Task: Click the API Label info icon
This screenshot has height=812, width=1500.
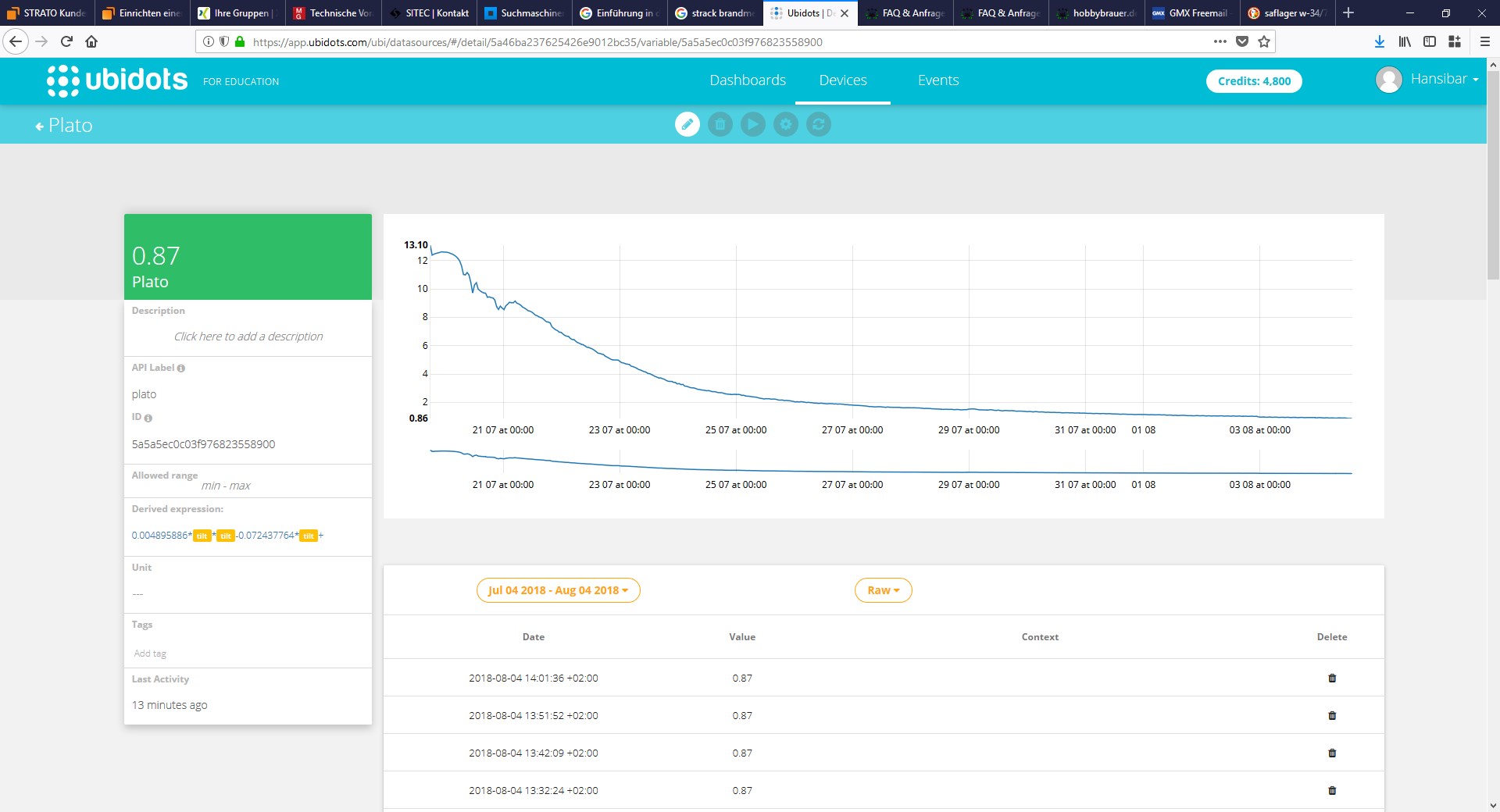Action: (181, 369)
